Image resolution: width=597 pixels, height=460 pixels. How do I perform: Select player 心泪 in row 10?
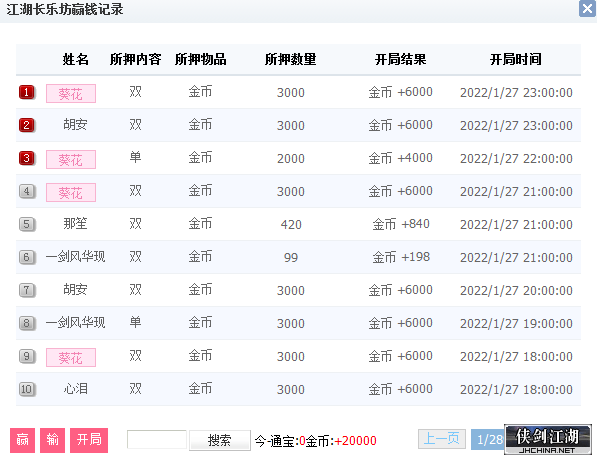pos(75,389)
